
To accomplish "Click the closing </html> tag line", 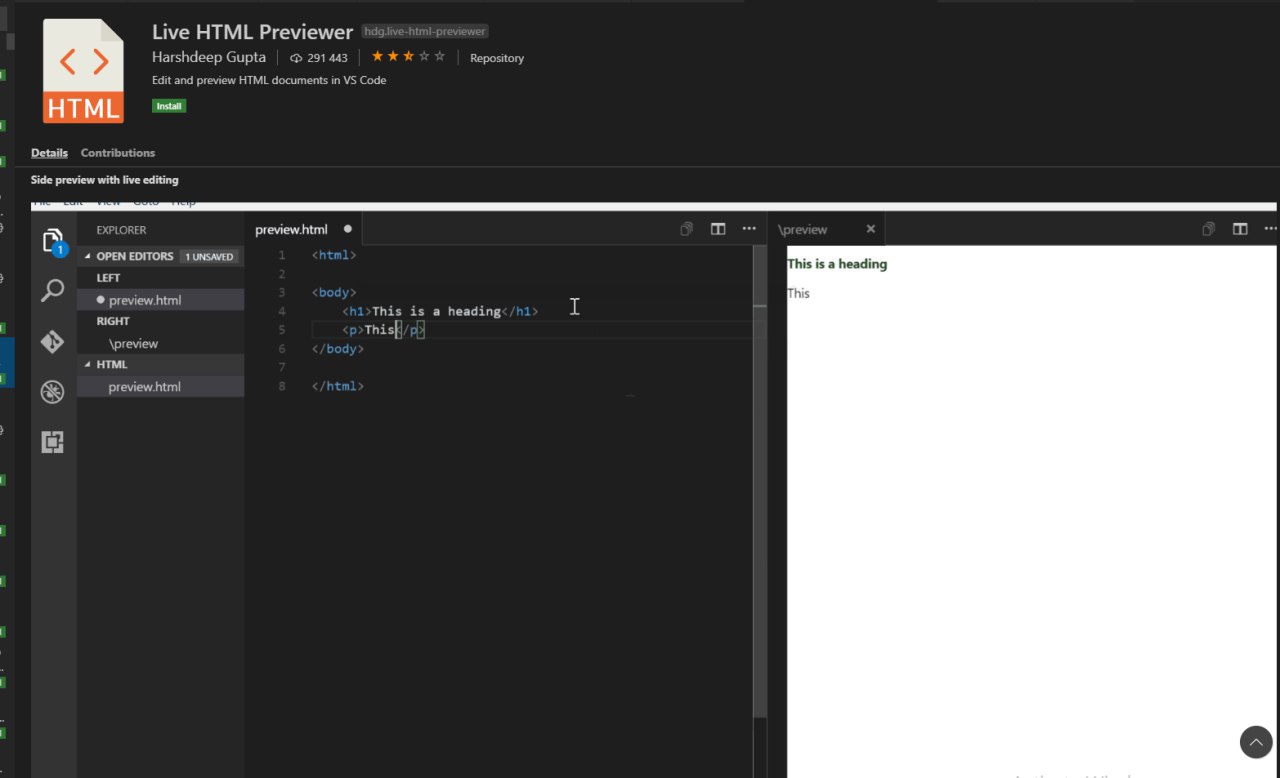I will coord(338,386).
